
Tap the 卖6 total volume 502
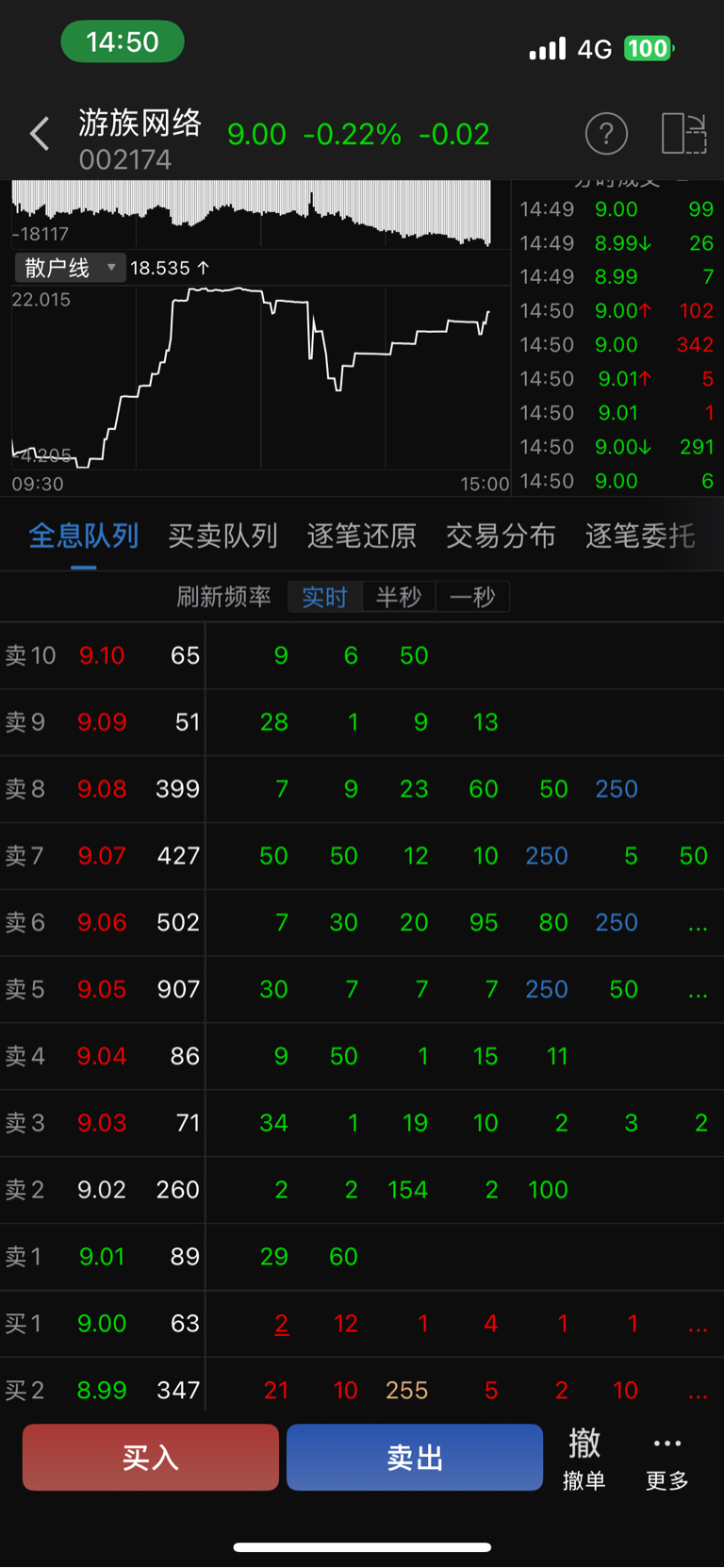(178, 922)
